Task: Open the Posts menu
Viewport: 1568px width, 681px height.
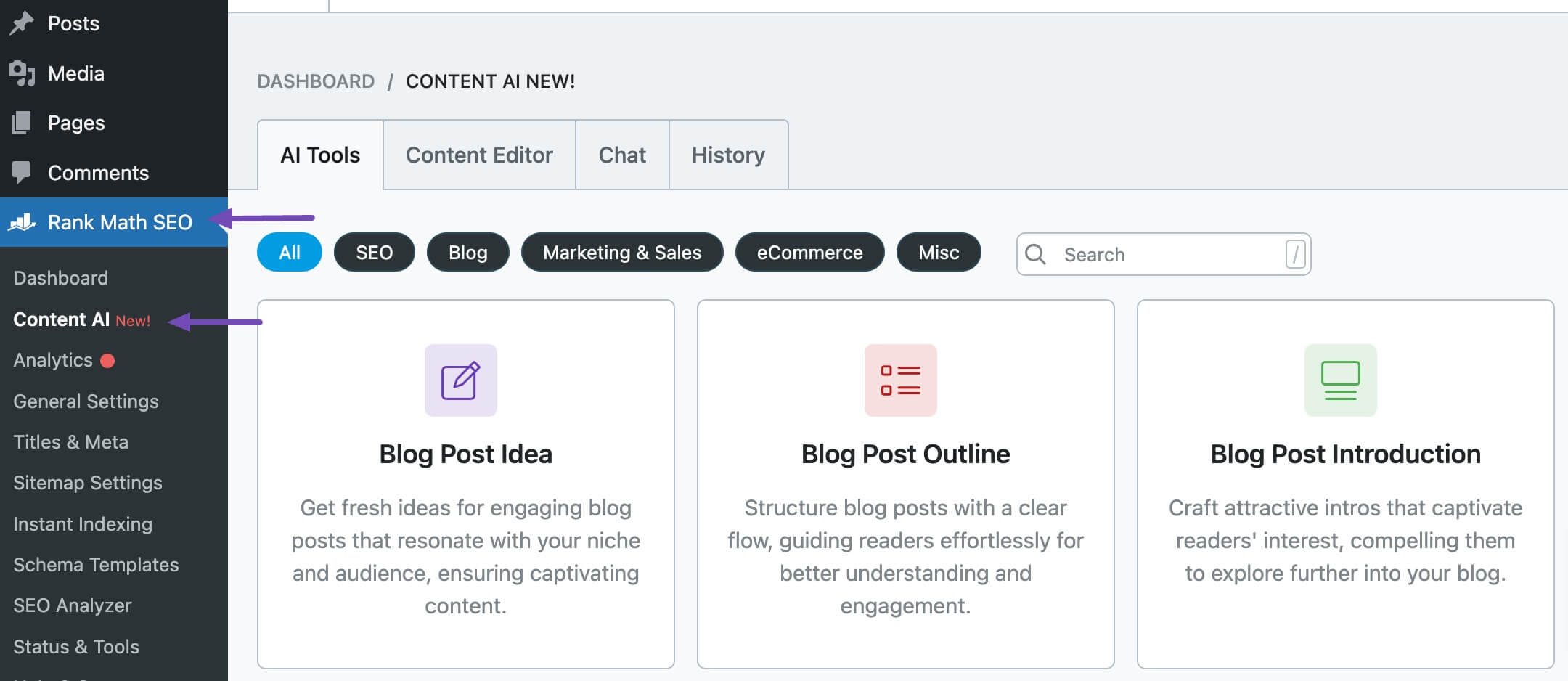Action: pos(114,23)
